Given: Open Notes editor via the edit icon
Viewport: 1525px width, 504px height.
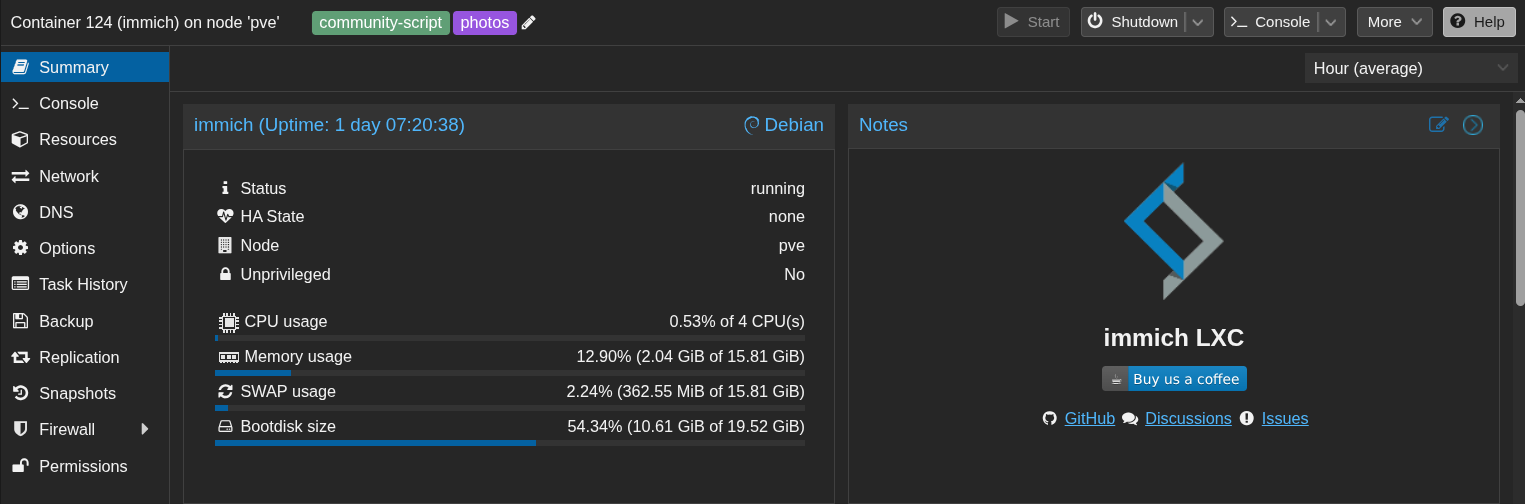Looking at the screenshot, I should (x=1438, y=125).
